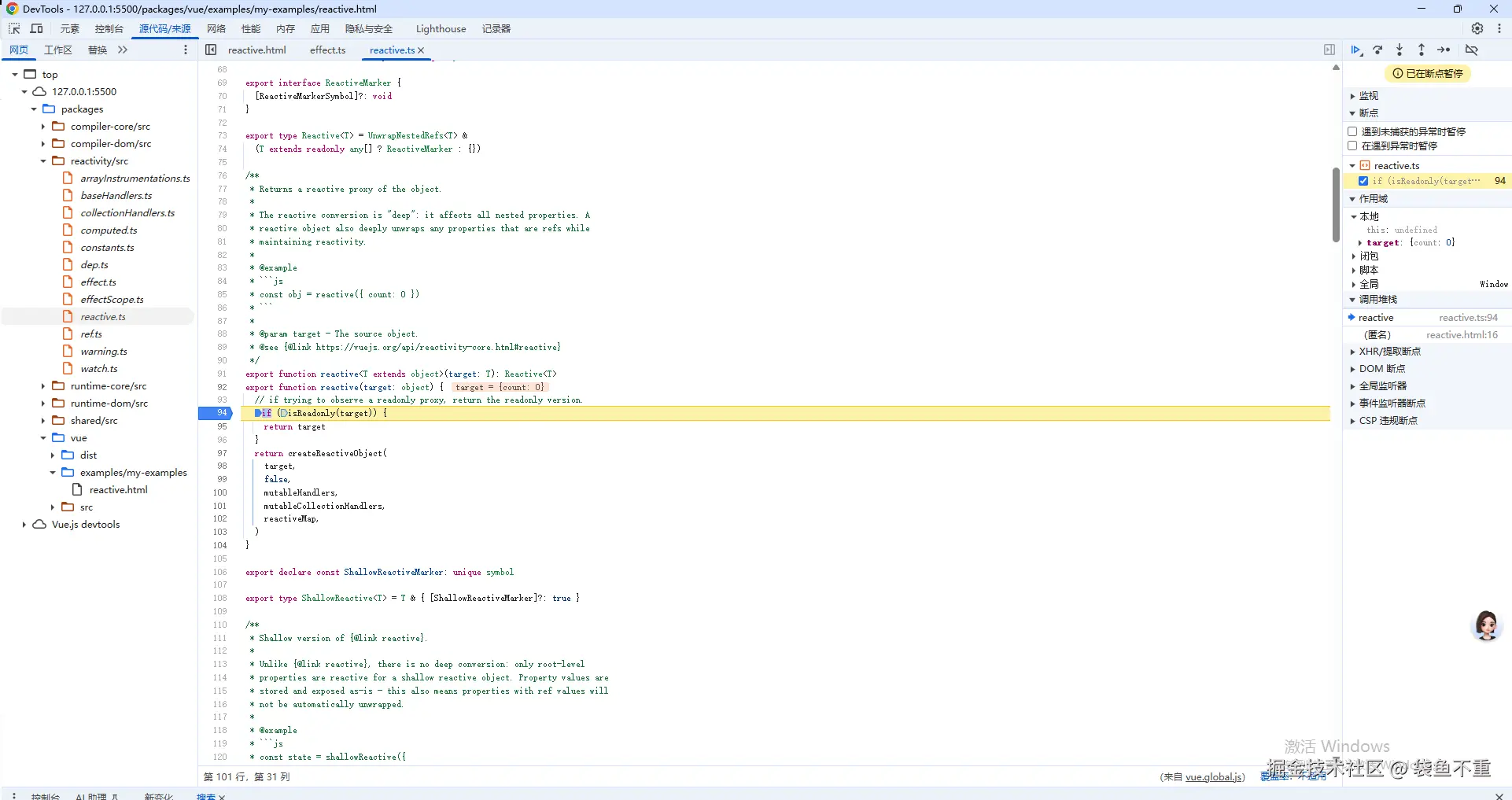Resume script execution
Viewport: 1512px width, 800px height.
click(1356, 50)
